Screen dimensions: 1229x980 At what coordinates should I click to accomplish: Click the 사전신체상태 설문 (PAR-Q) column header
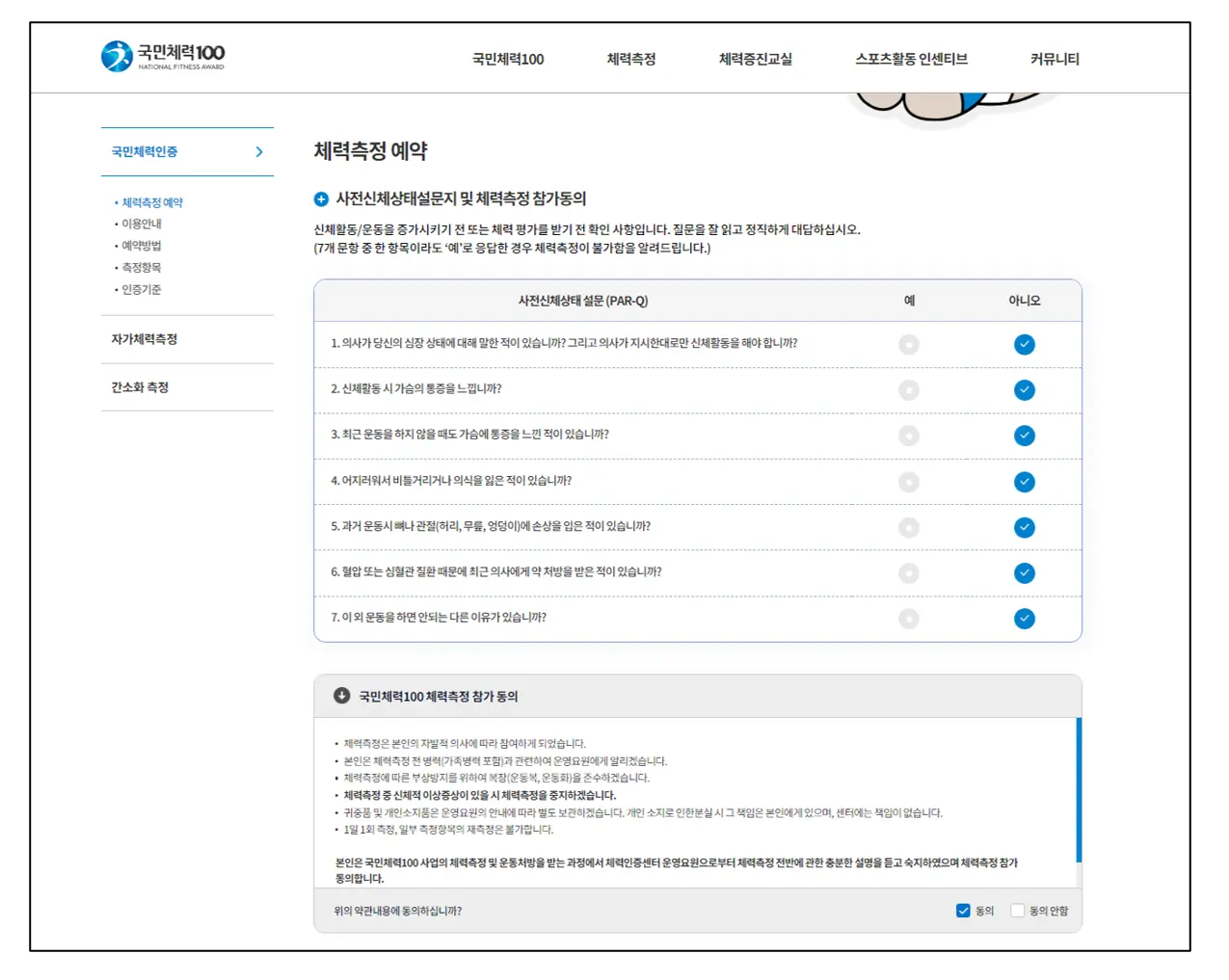coord(583,301)
